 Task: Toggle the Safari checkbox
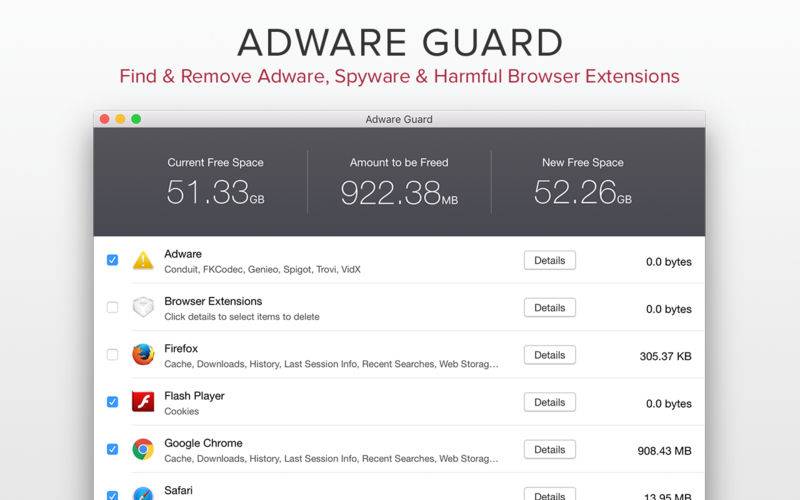(x=112, y=495)
